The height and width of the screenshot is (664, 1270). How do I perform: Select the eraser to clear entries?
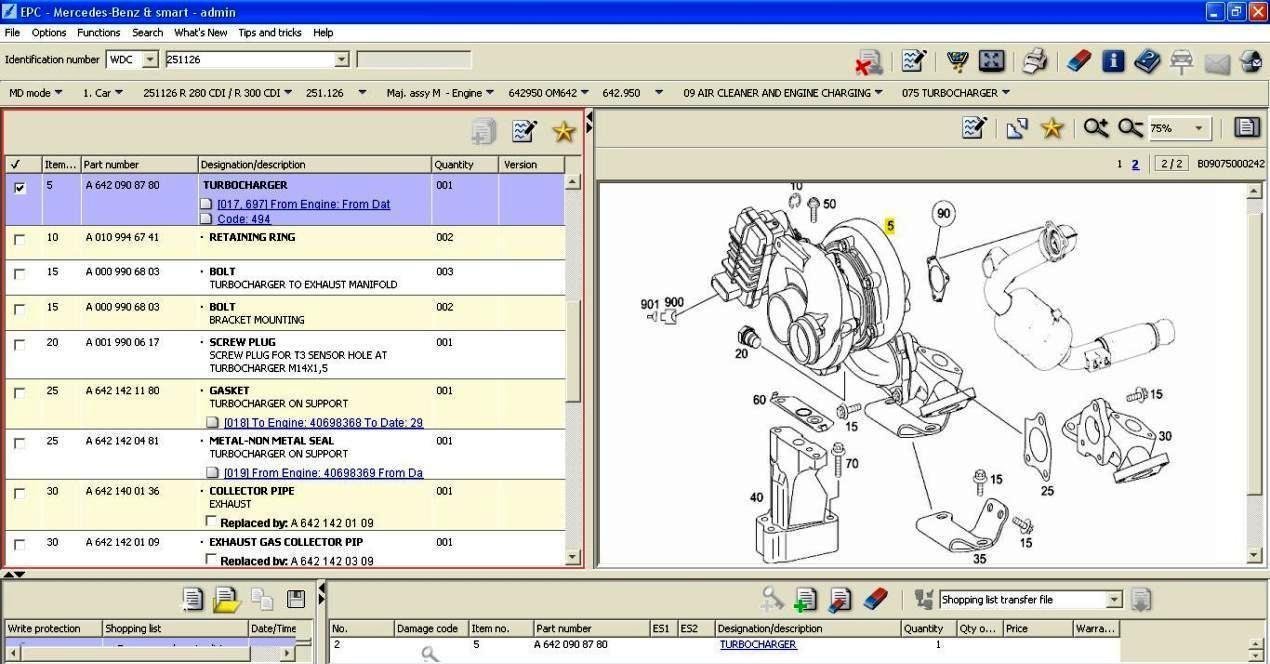(873, 600)
